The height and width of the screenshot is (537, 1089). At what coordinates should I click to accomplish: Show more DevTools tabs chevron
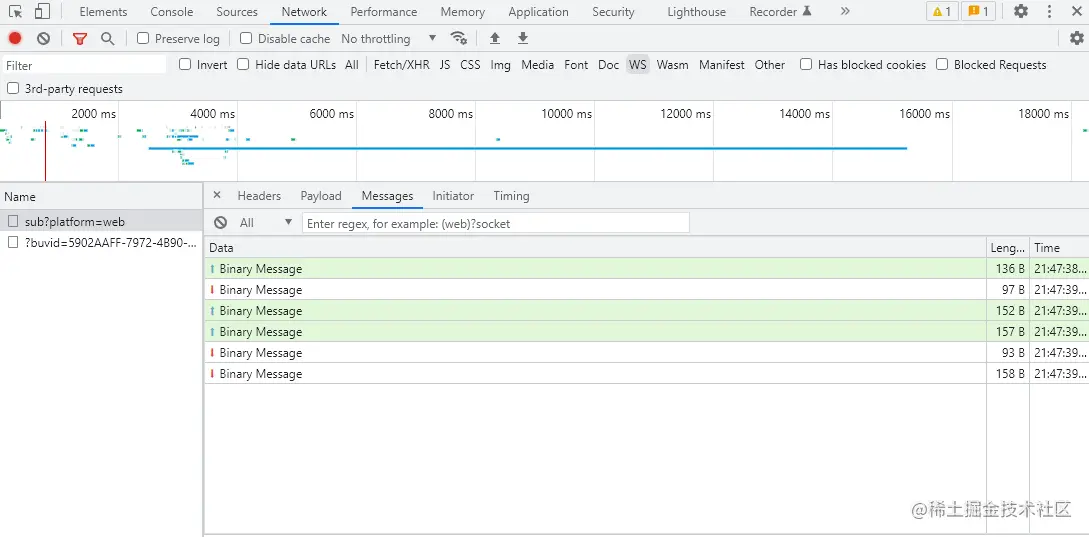tap(845, 12)
